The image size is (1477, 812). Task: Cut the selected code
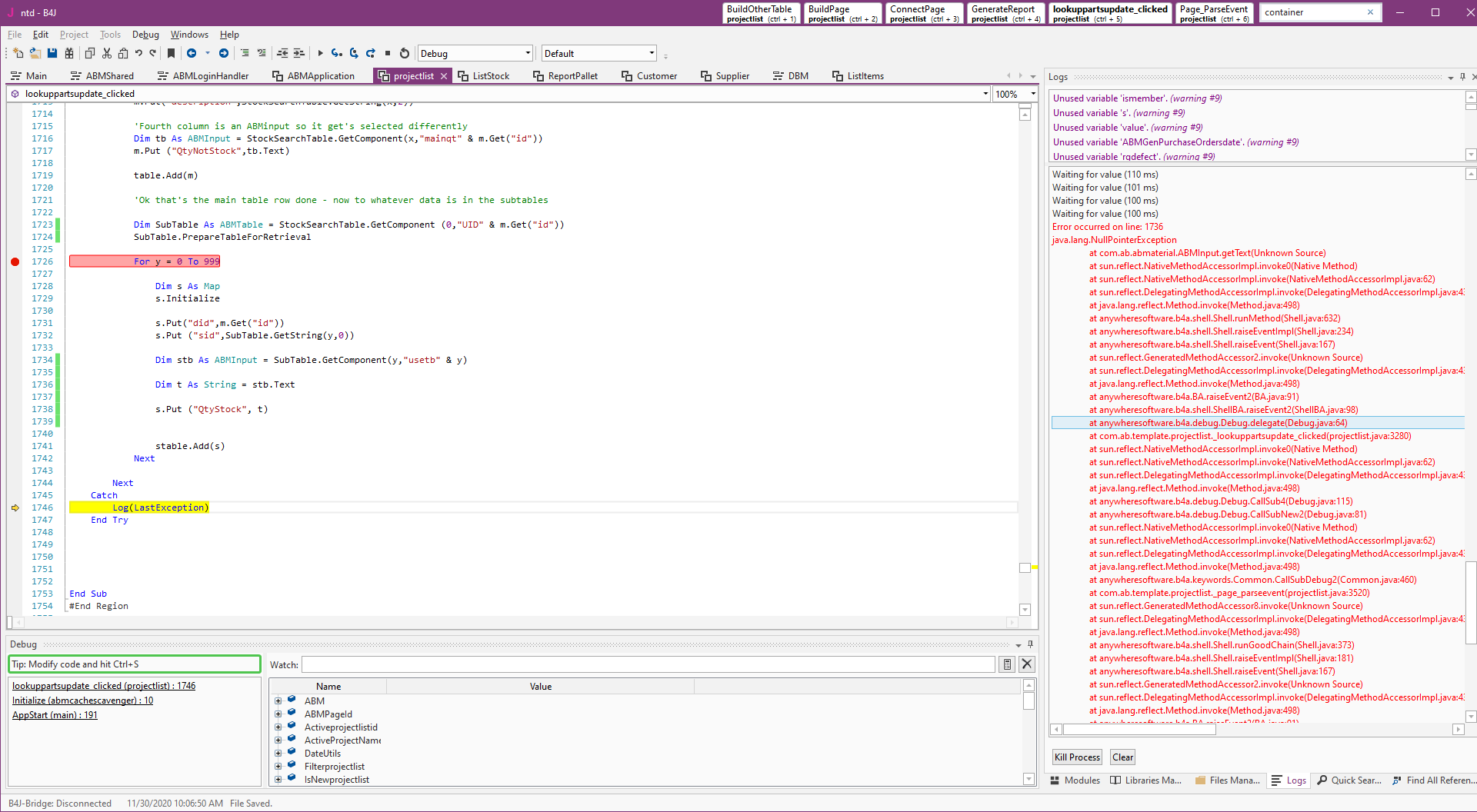[106, 53]
